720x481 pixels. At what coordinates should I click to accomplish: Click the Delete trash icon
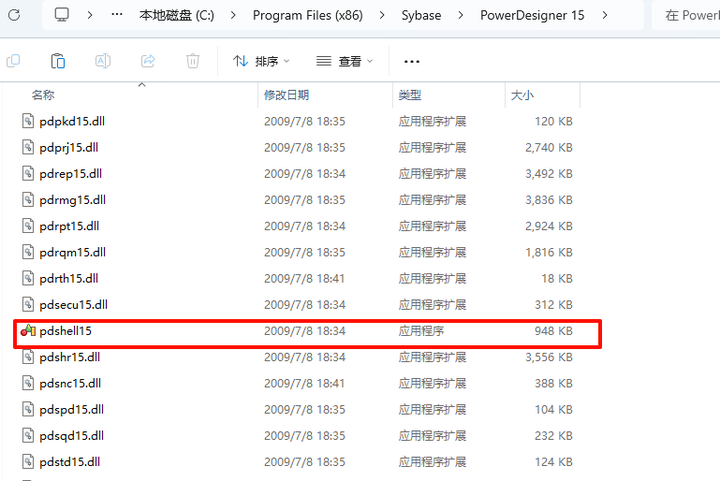(x=192, y=61)
